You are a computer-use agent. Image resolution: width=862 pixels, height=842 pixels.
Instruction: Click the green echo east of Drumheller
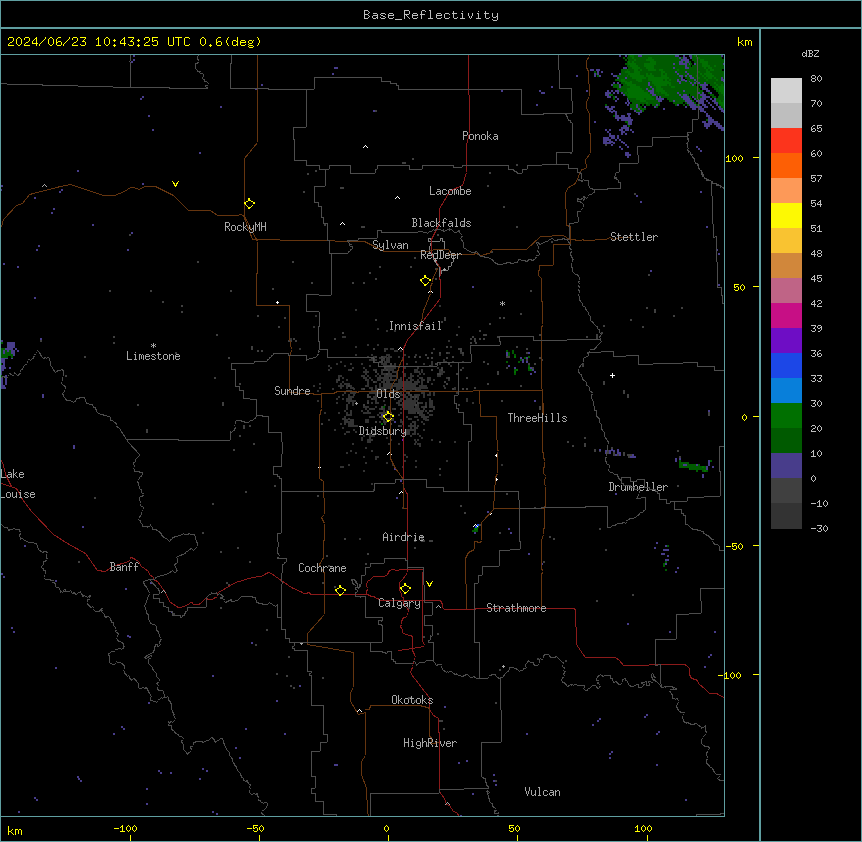click(693, 466)
